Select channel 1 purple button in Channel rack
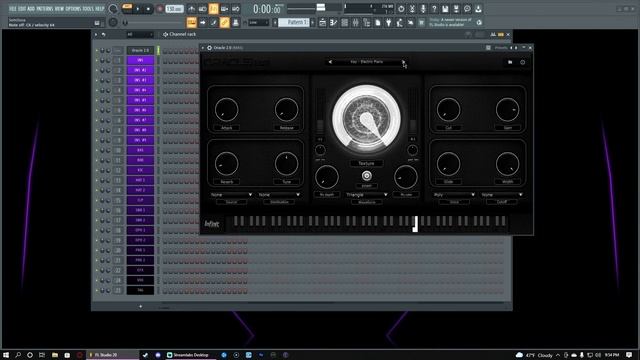Screen dimensions: 640x360 [140, 60]
